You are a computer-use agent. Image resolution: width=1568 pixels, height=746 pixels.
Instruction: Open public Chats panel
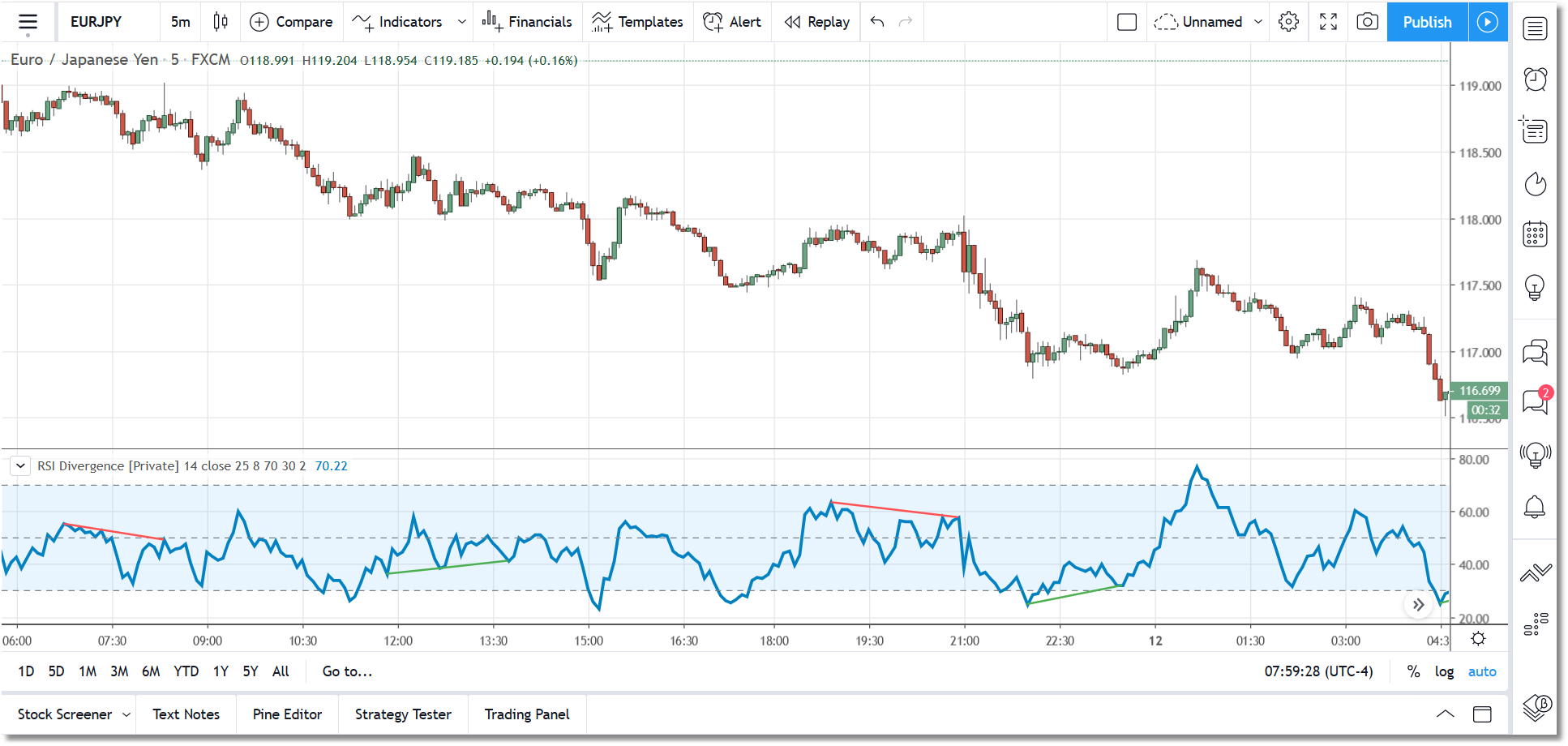click(x=1535, y=352)
